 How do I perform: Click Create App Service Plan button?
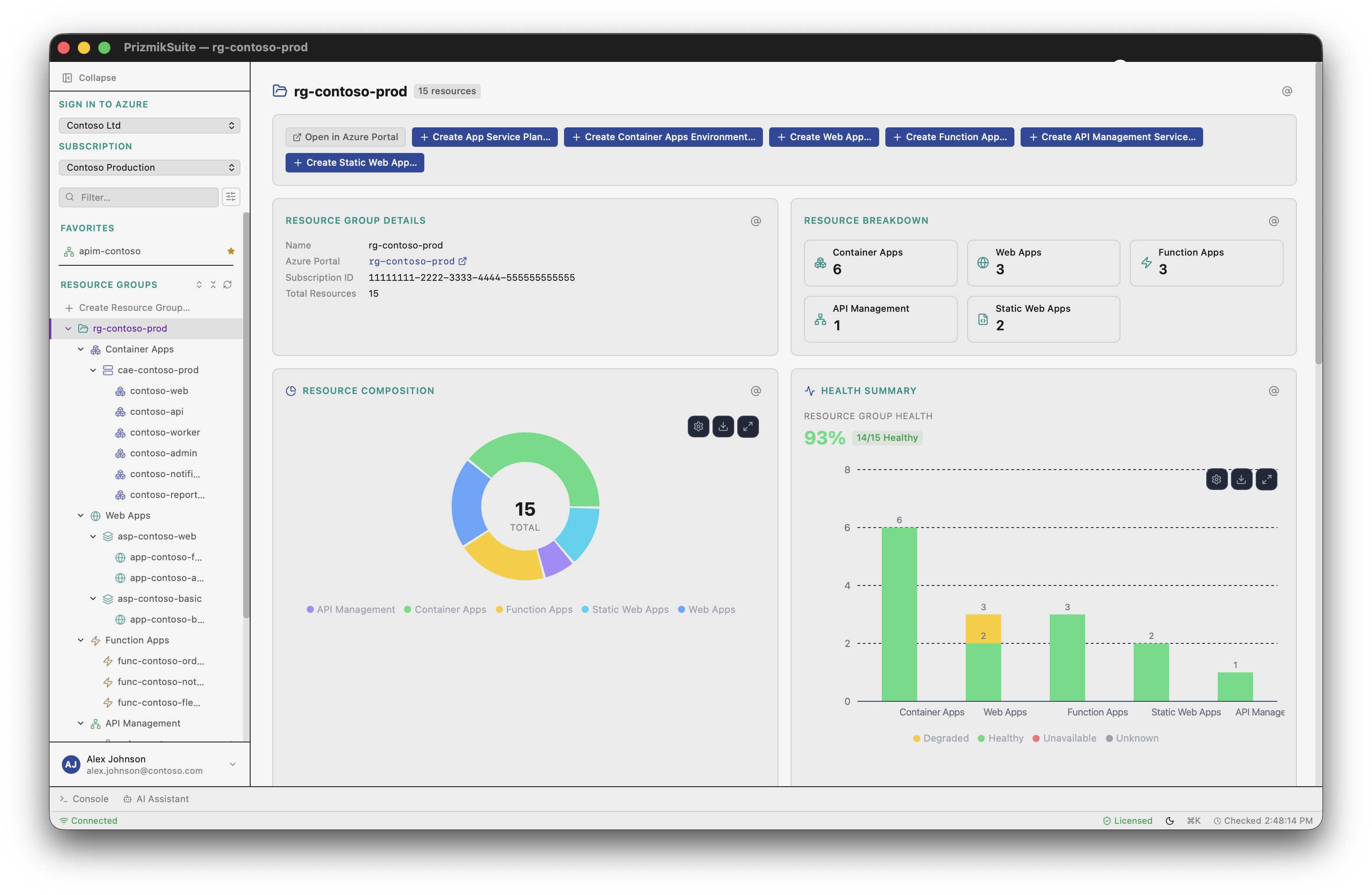click(x=485, y=137)
